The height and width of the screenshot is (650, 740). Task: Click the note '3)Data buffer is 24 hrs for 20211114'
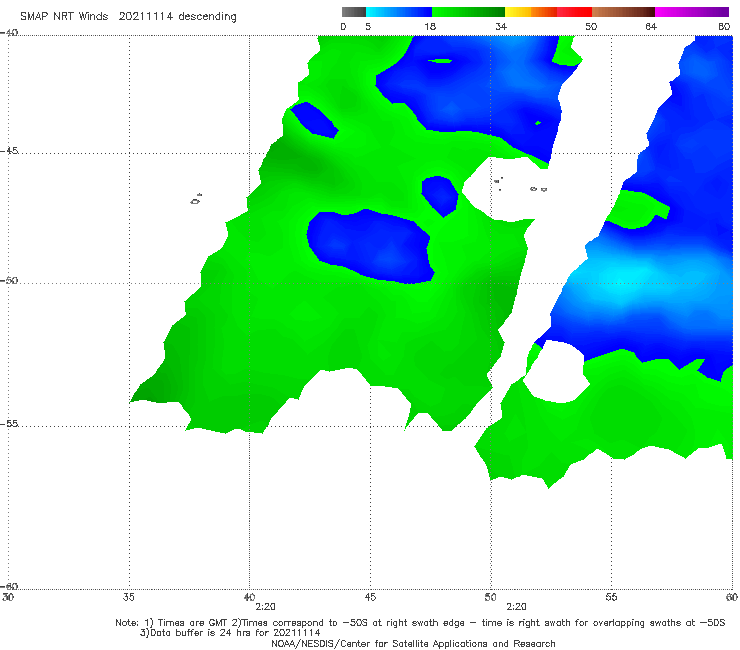tap(230, 633)
